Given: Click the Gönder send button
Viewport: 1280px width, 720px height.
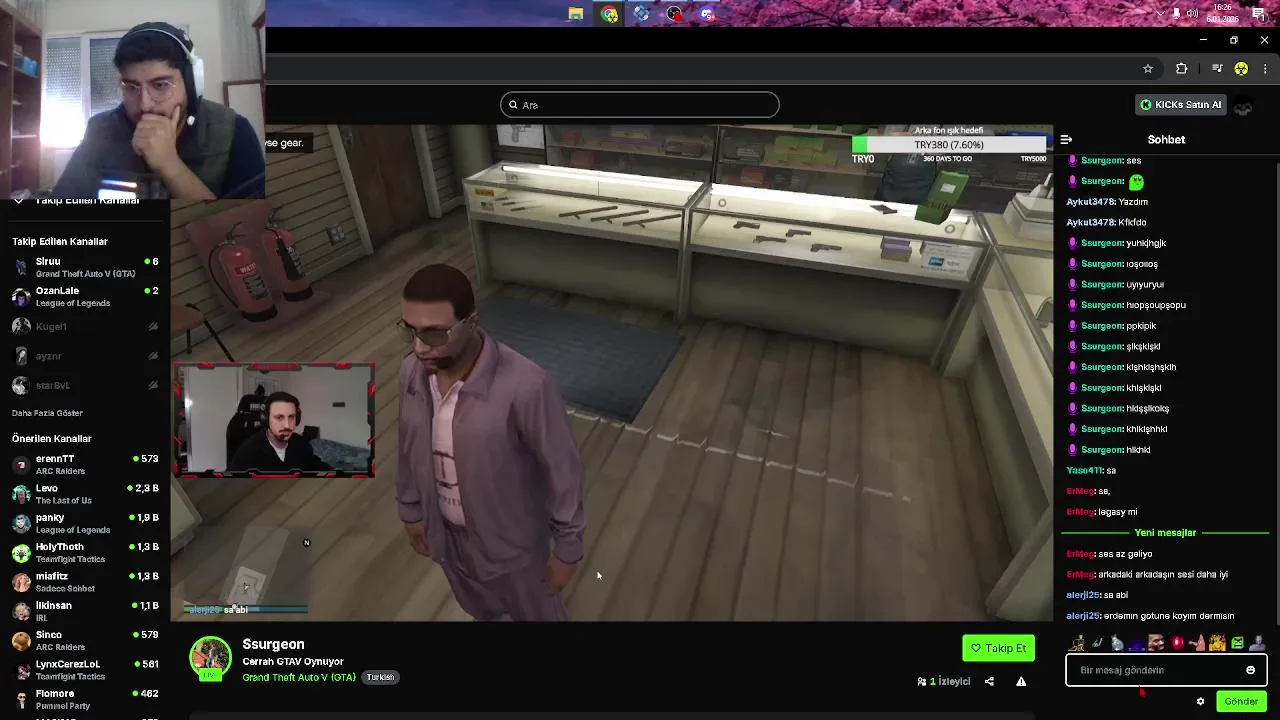Looking at the screenshot, I should tap(1241, 701).
